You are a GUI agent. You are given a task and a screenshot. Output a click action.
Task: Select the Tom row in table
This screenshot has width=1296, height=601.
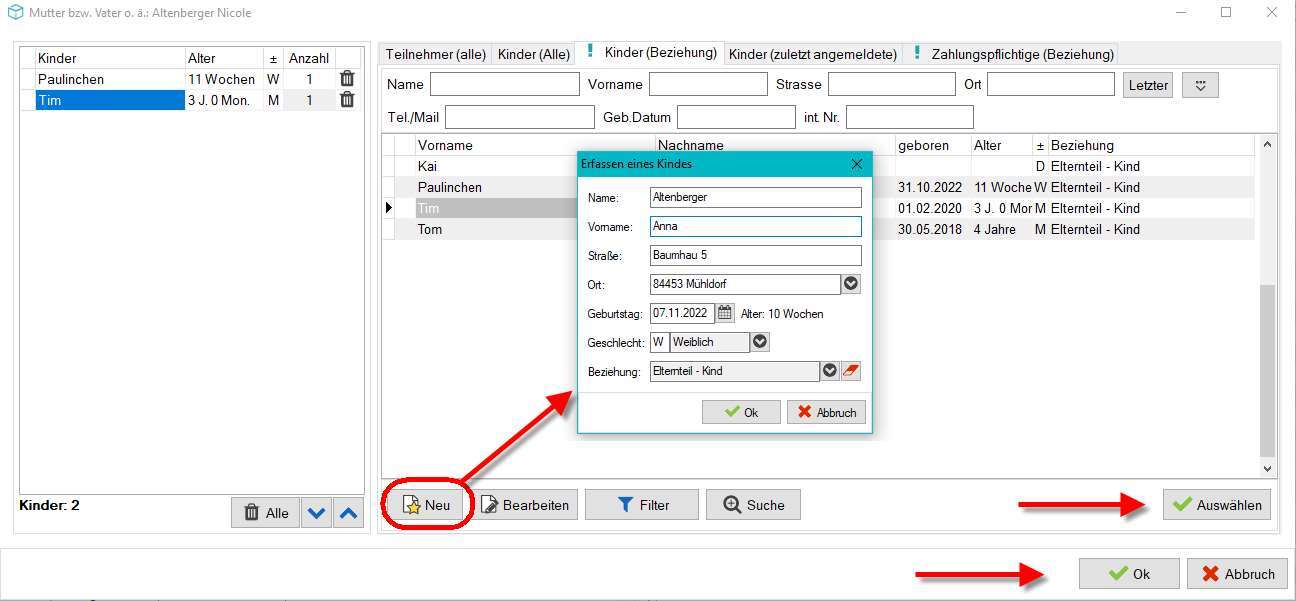click(x=819, y=229)
